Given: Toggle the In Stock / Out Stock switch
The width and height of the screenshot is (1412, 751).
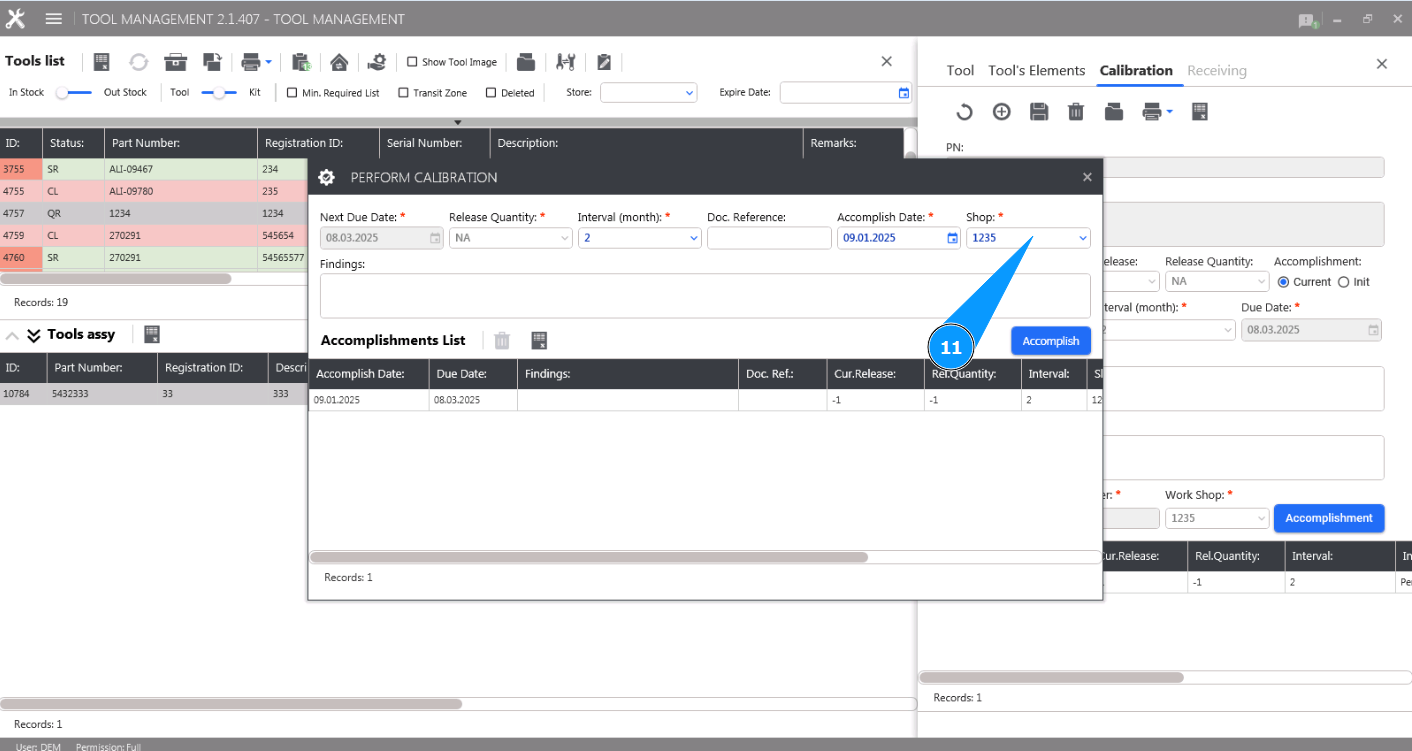Looking at the screenshot, I should click(74, 93).
